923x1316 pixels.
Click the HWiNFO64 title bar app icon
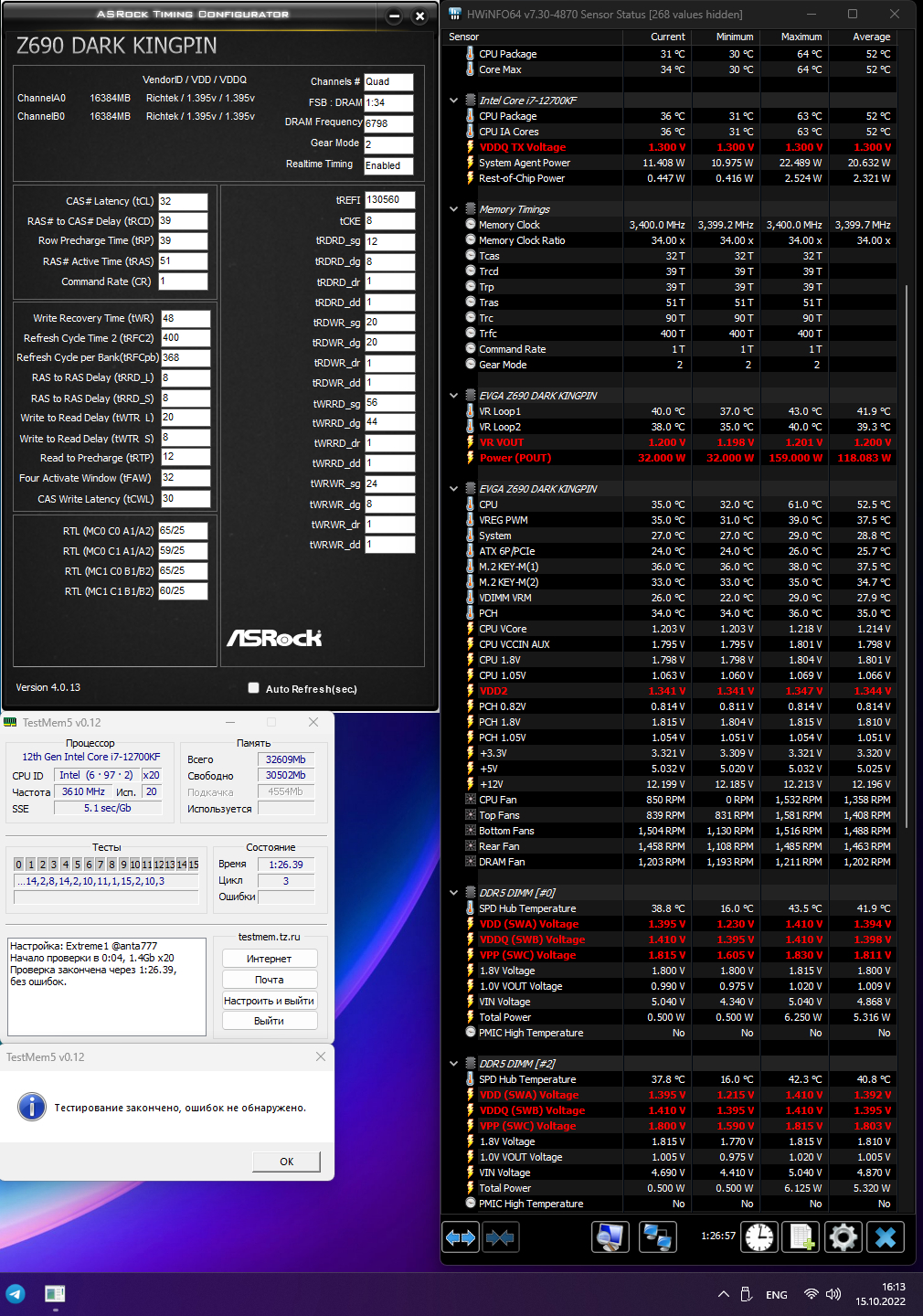tap(455, 14)
